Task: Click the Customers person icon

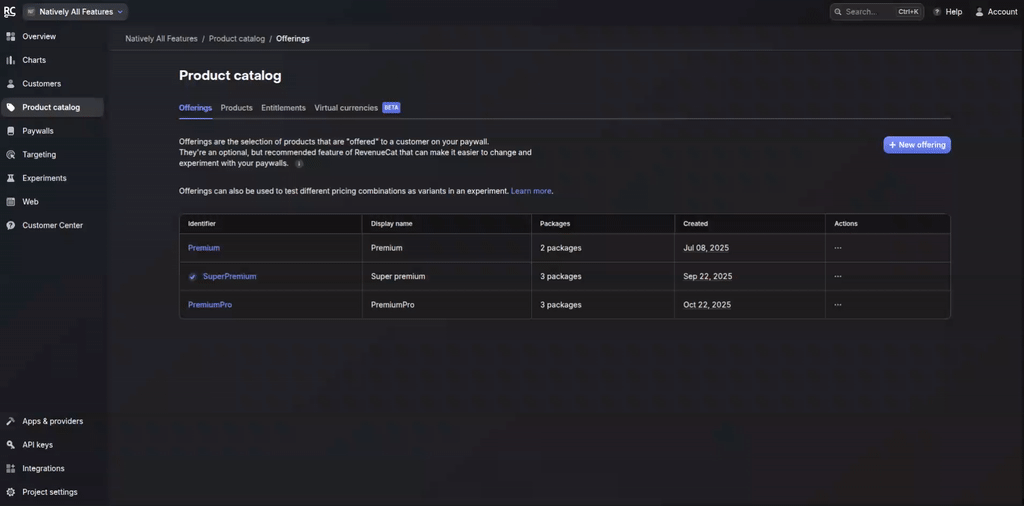Action: click(11, 84)
